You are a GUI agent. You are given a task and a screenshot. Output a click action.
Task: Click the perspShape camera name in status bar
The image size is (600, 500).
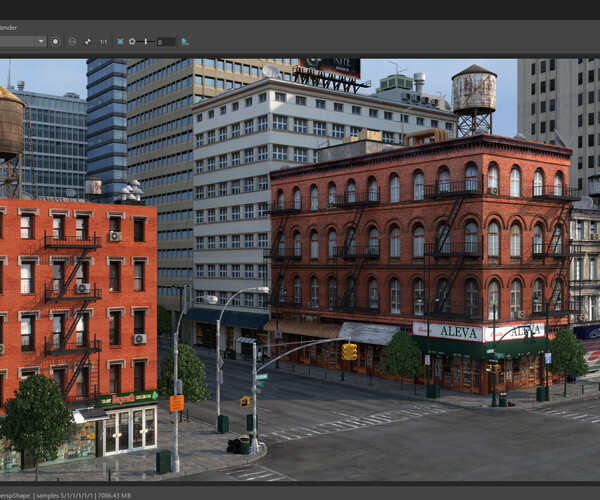tap(15, 495)
